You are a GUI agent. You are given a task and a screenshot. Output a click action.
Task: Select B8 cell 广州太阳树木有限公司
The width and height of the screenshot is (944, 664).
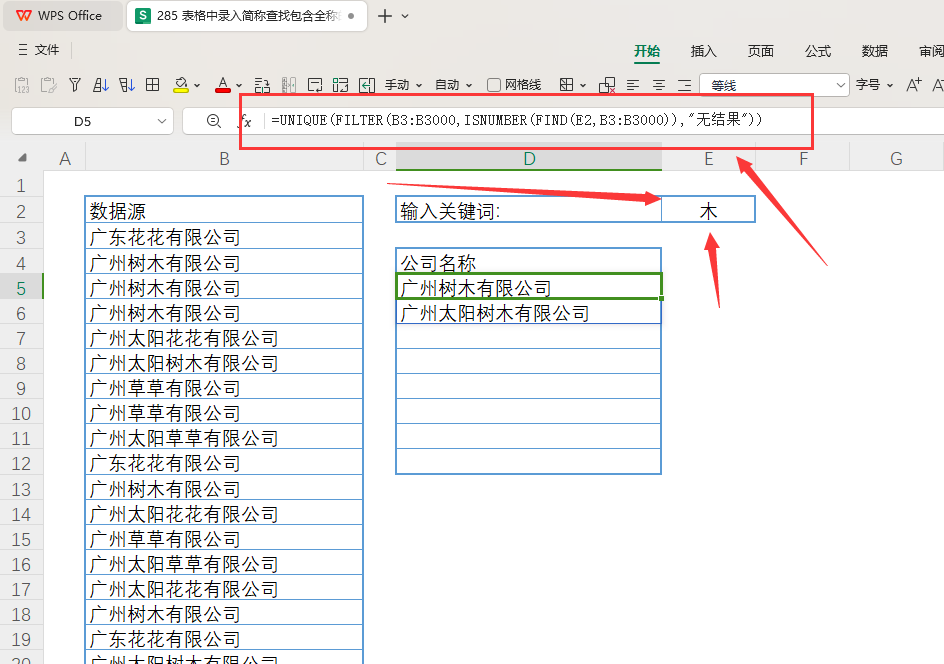click(224, 363)
